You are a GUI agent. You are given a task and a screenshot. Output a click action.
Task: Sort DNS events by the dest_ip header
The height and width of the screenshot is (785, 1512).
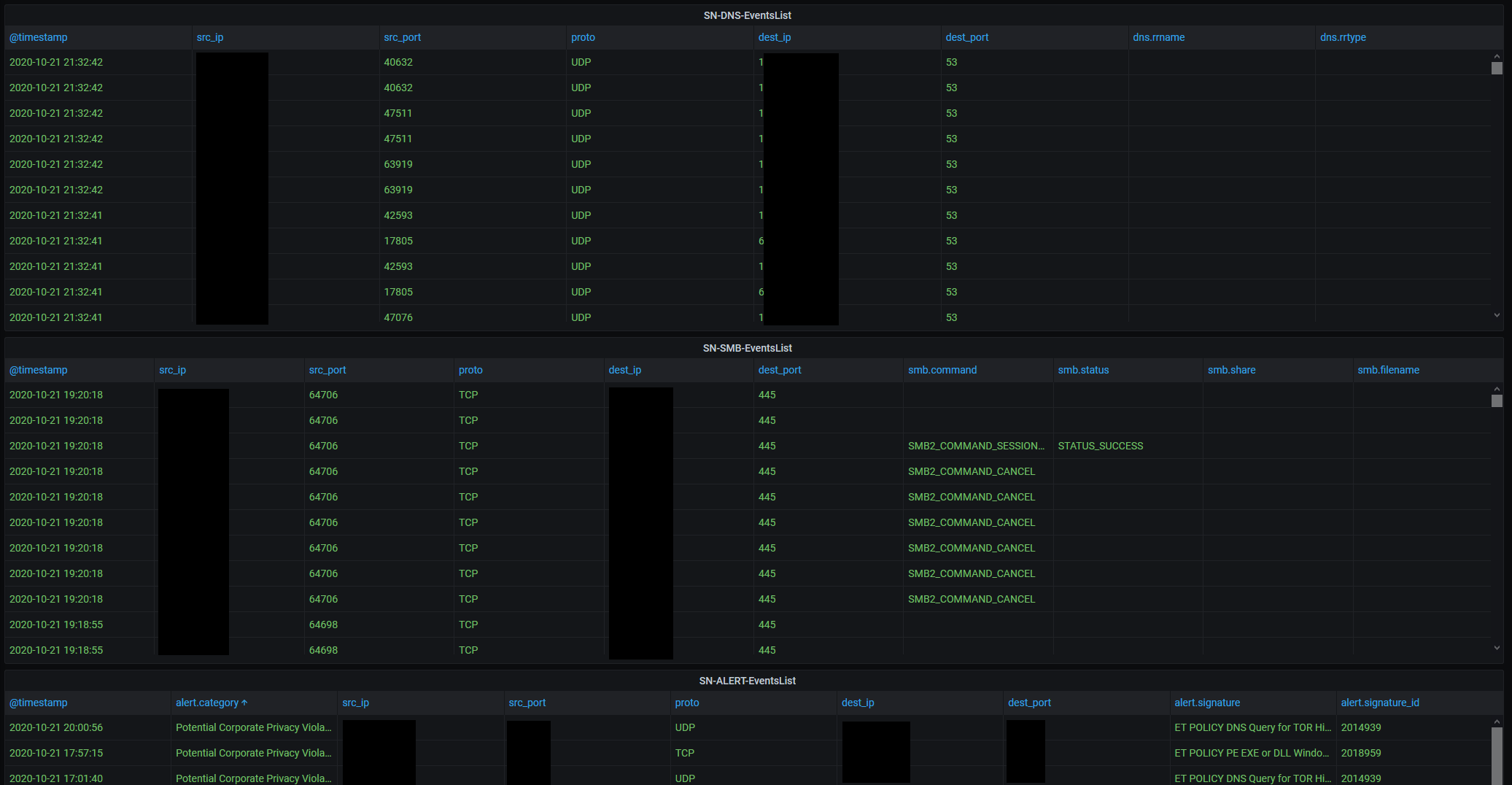tap(775, 37)
